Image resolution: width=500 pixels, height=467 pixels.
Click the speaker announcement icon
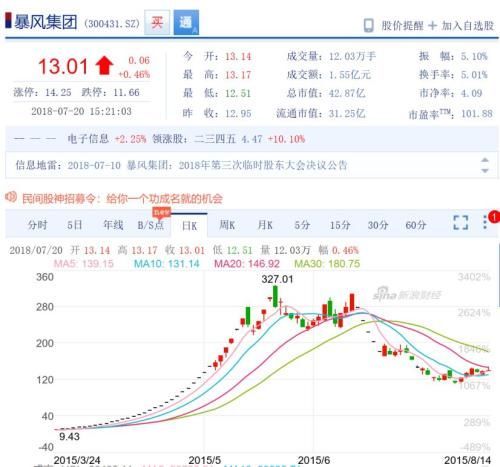pos(11,197)
